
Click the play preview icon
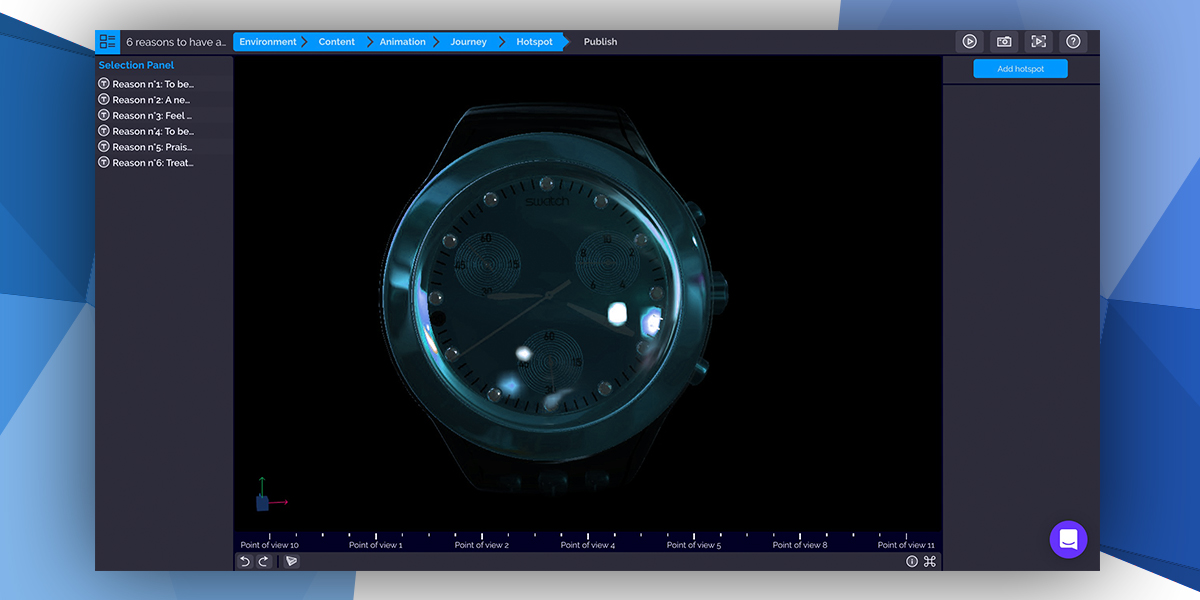(x=969, y=42)
